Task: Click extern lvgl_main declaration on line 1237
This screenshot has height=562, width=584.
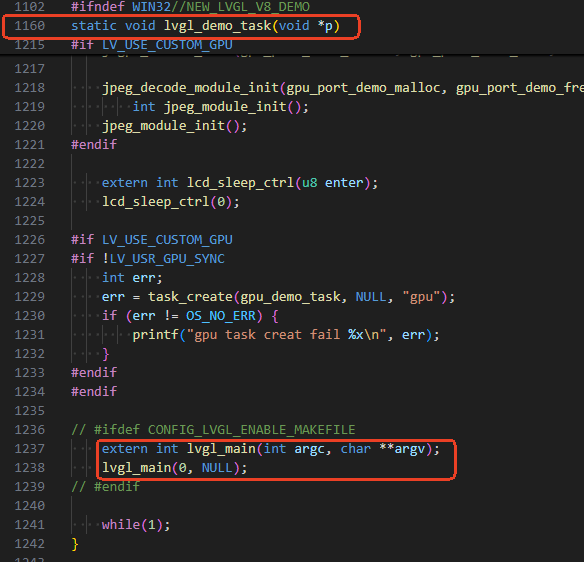Action: (271, 449)
